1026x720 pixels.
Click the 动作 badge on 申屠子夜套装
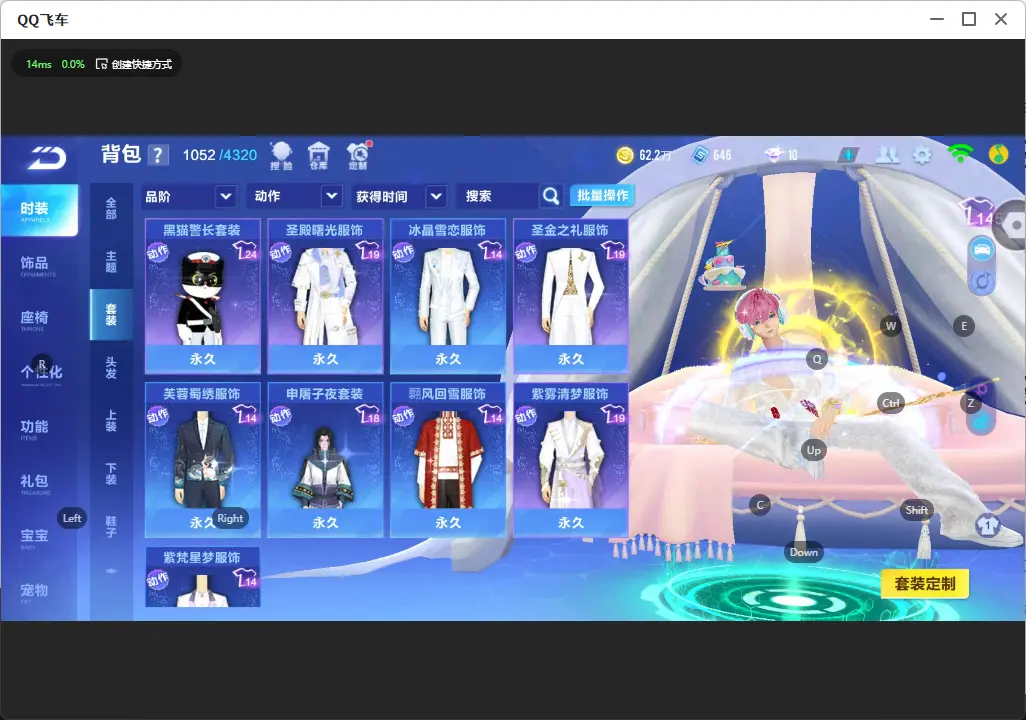click(280, 416)
